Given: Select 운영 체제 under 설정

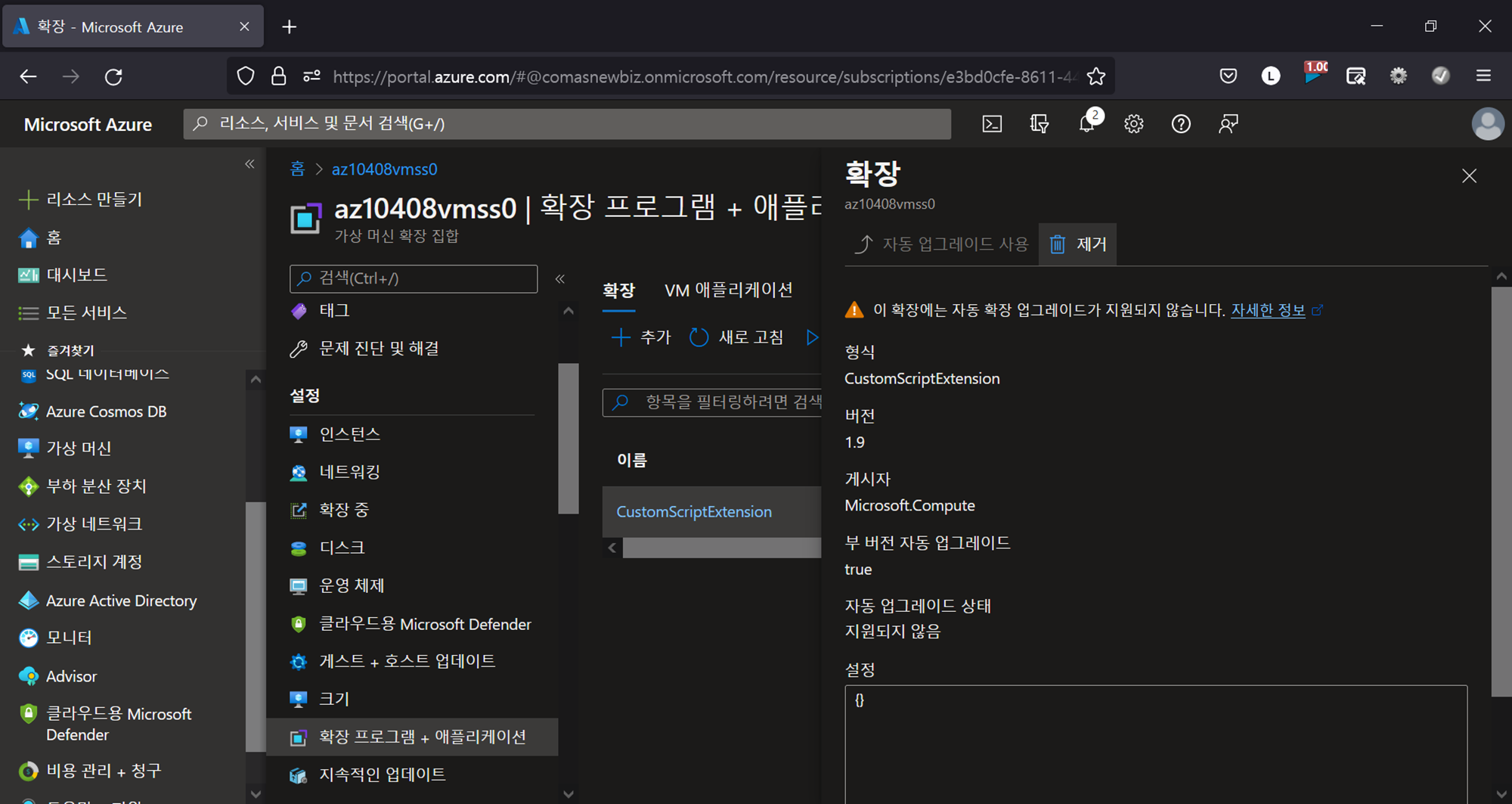Looking at the screenshot, I should 337,585.
